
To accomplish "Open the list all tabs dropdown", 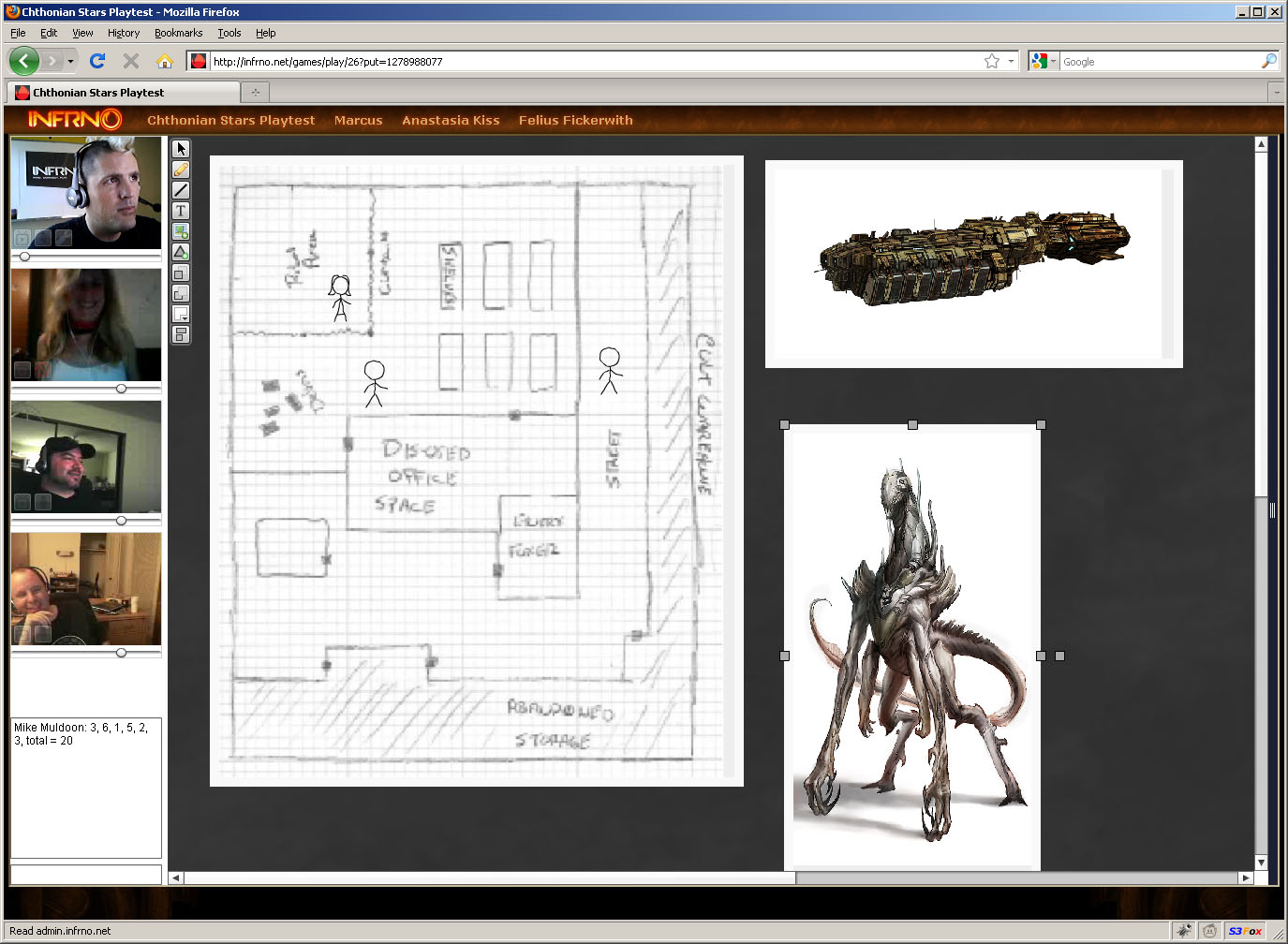I will click(1276, 92).
